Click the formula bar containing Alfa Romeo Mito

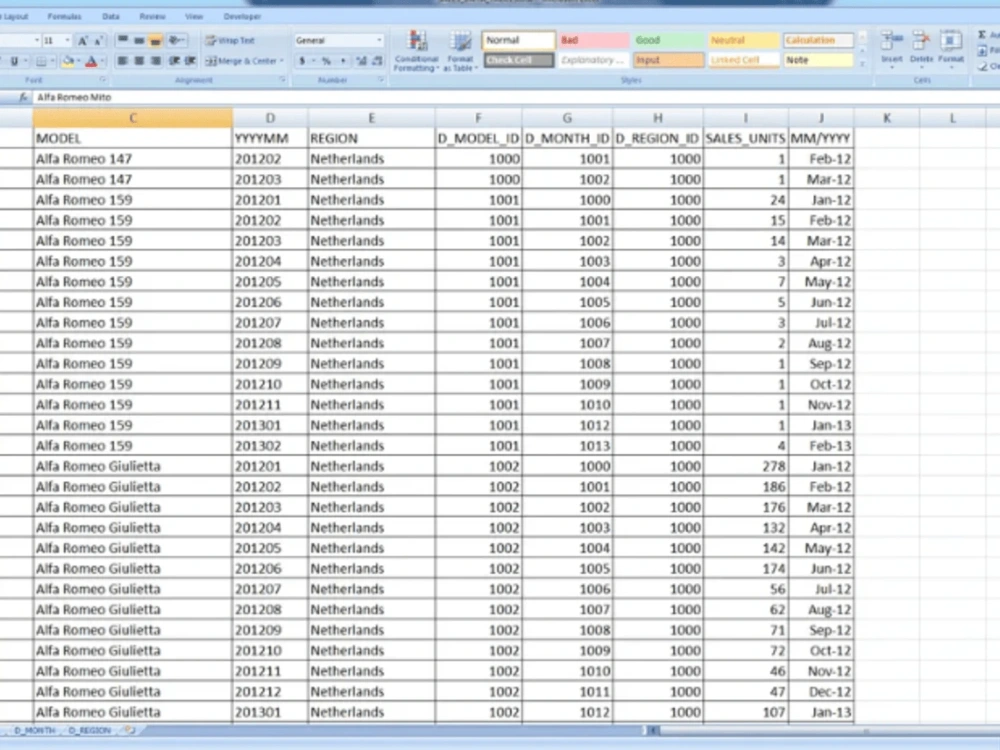(x=517, y=97)
